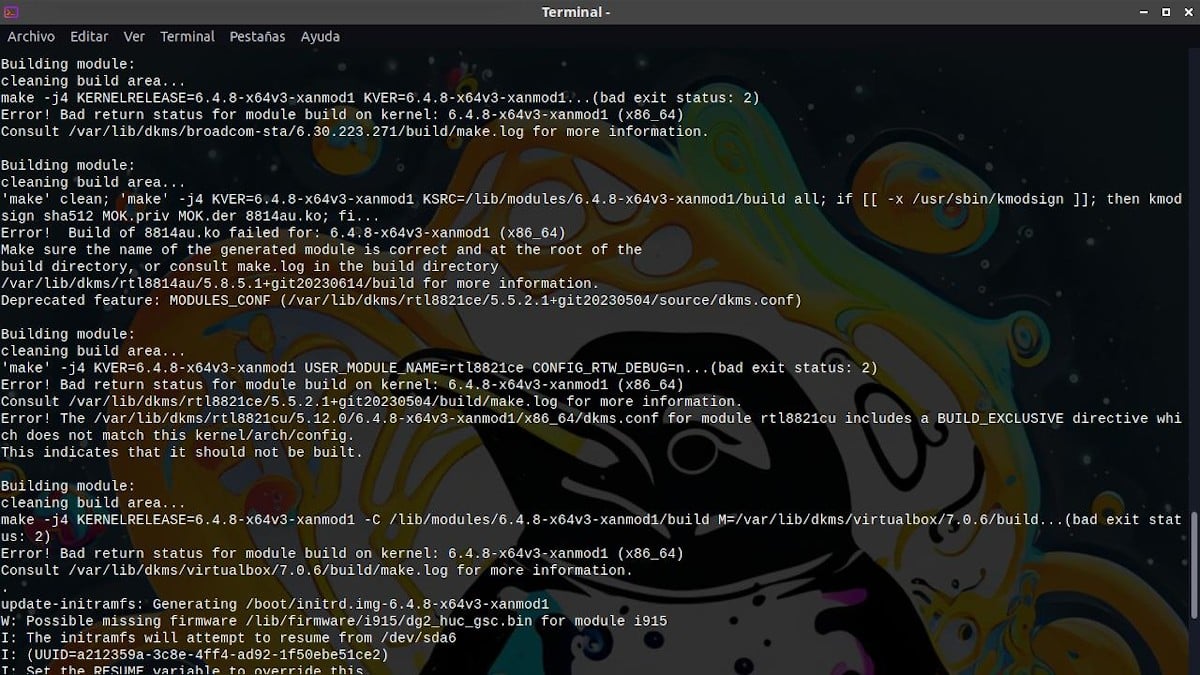Click the 'Possible missing firmware' warning line
The image size is (1200, 675).
click(333, 621)
